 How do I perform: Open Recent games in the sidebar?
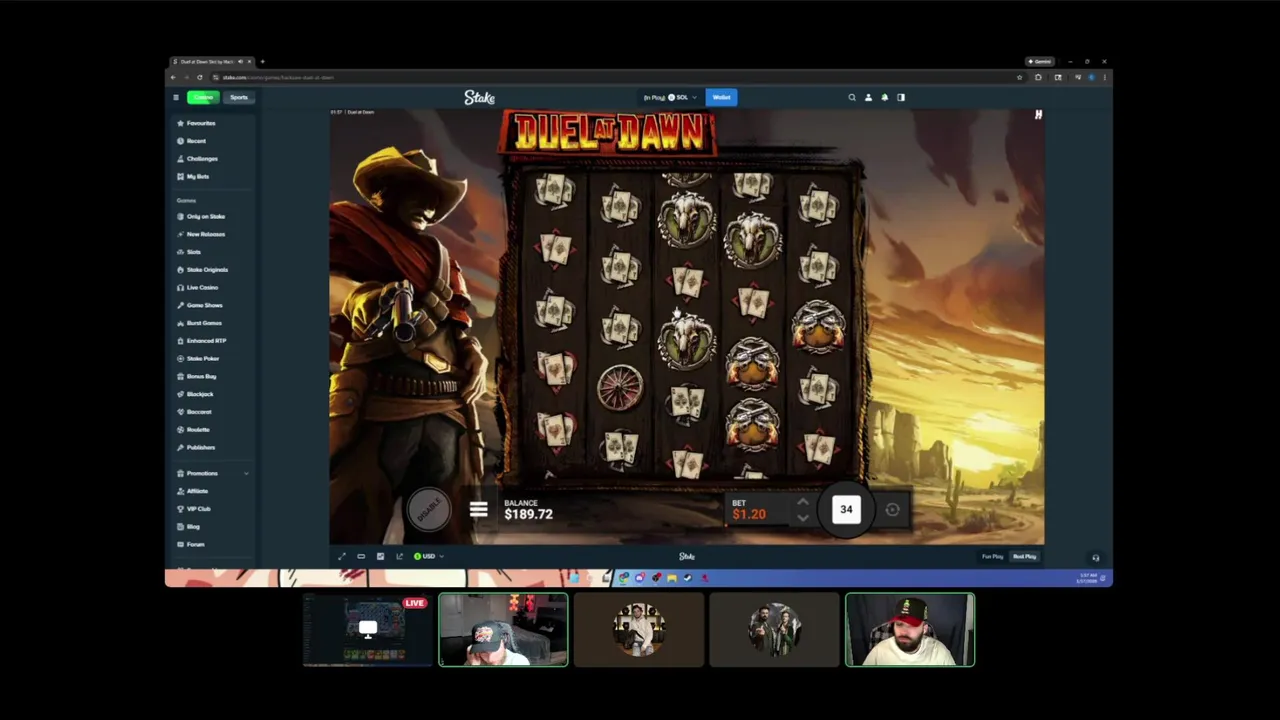pos(191,141)
